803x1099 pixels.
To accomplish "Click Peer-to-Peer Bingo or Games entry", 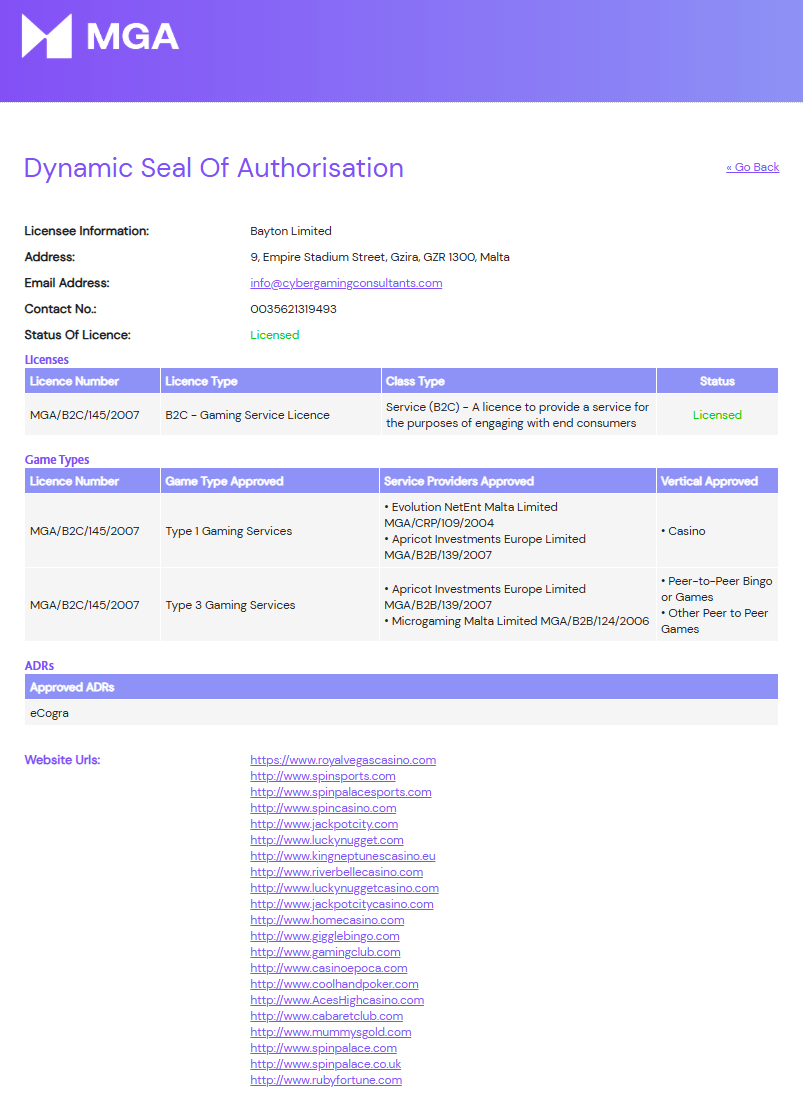I will (x=717, y=589).
